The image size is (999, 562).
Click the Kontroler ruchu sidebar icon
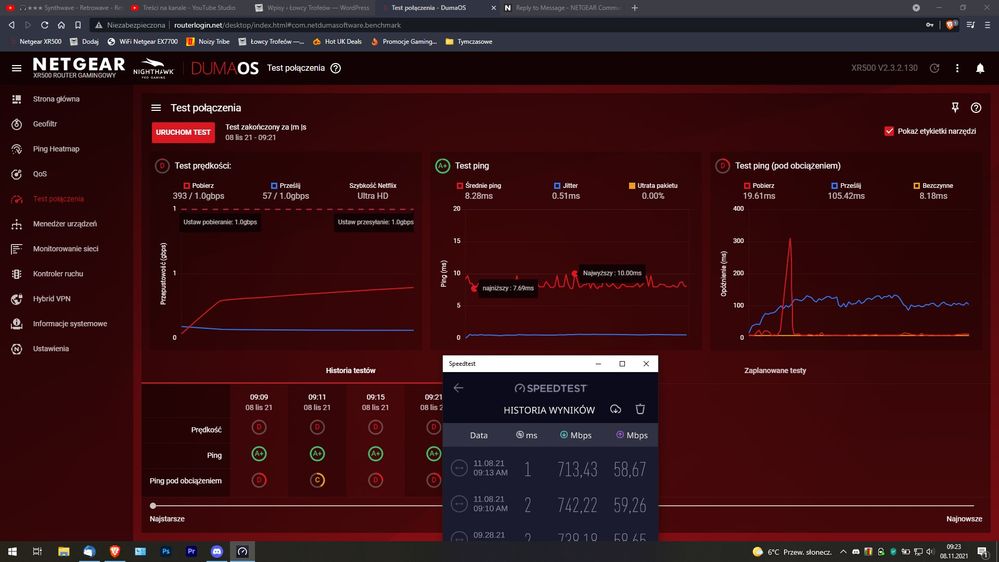pos(17,273)
